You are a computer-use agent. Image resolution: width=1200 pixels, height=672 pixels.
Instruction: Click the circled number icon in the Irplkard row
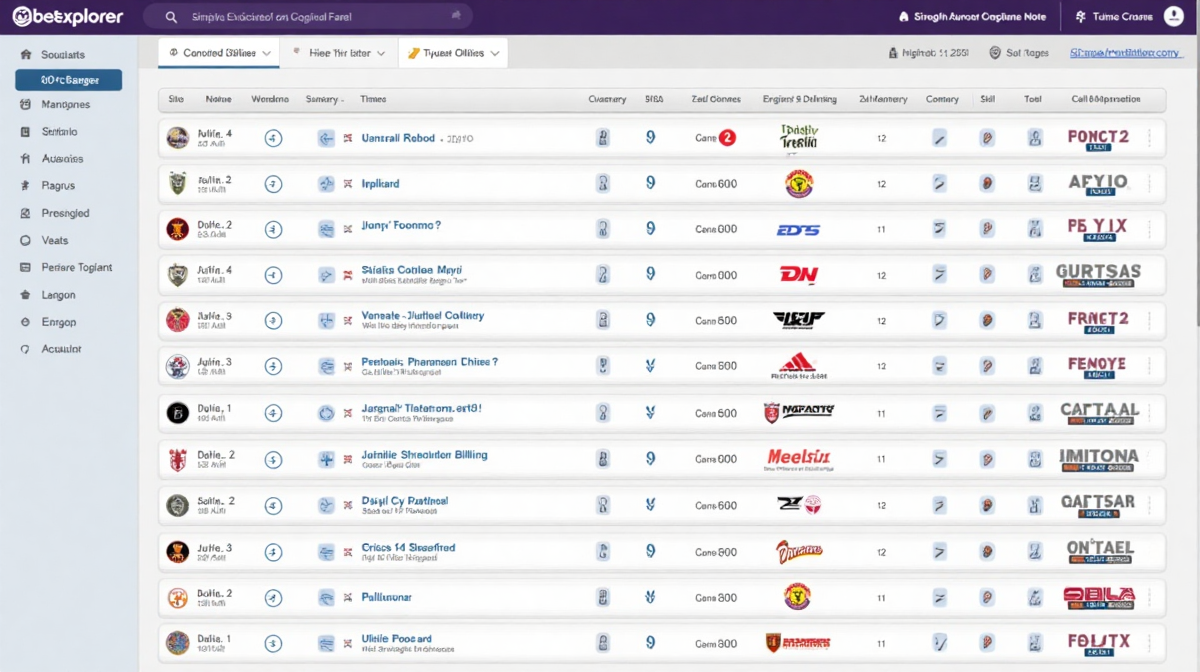(273, 184)
